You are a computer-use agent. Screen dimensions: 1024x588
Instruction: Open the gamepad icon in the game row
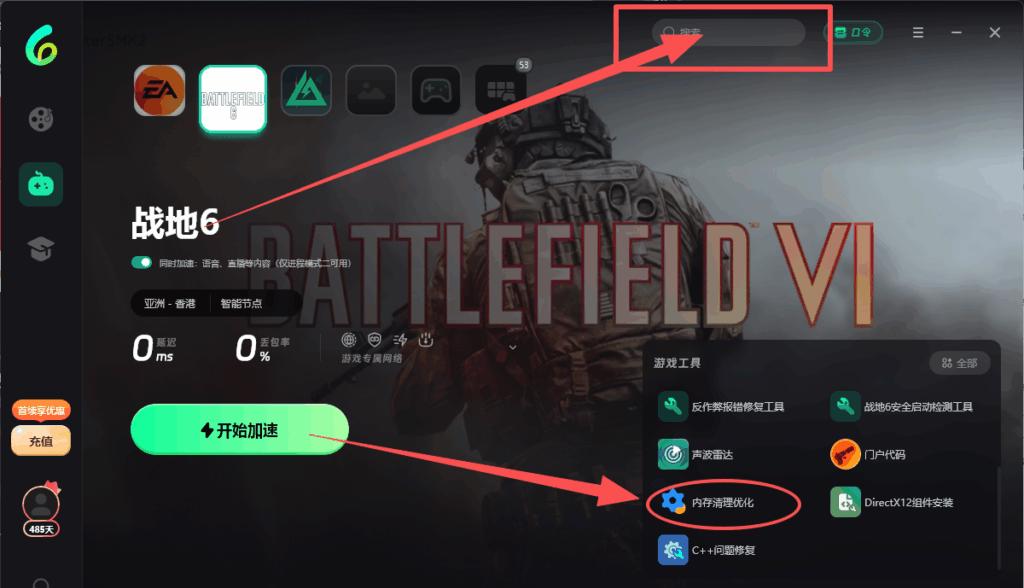(436, 90)
